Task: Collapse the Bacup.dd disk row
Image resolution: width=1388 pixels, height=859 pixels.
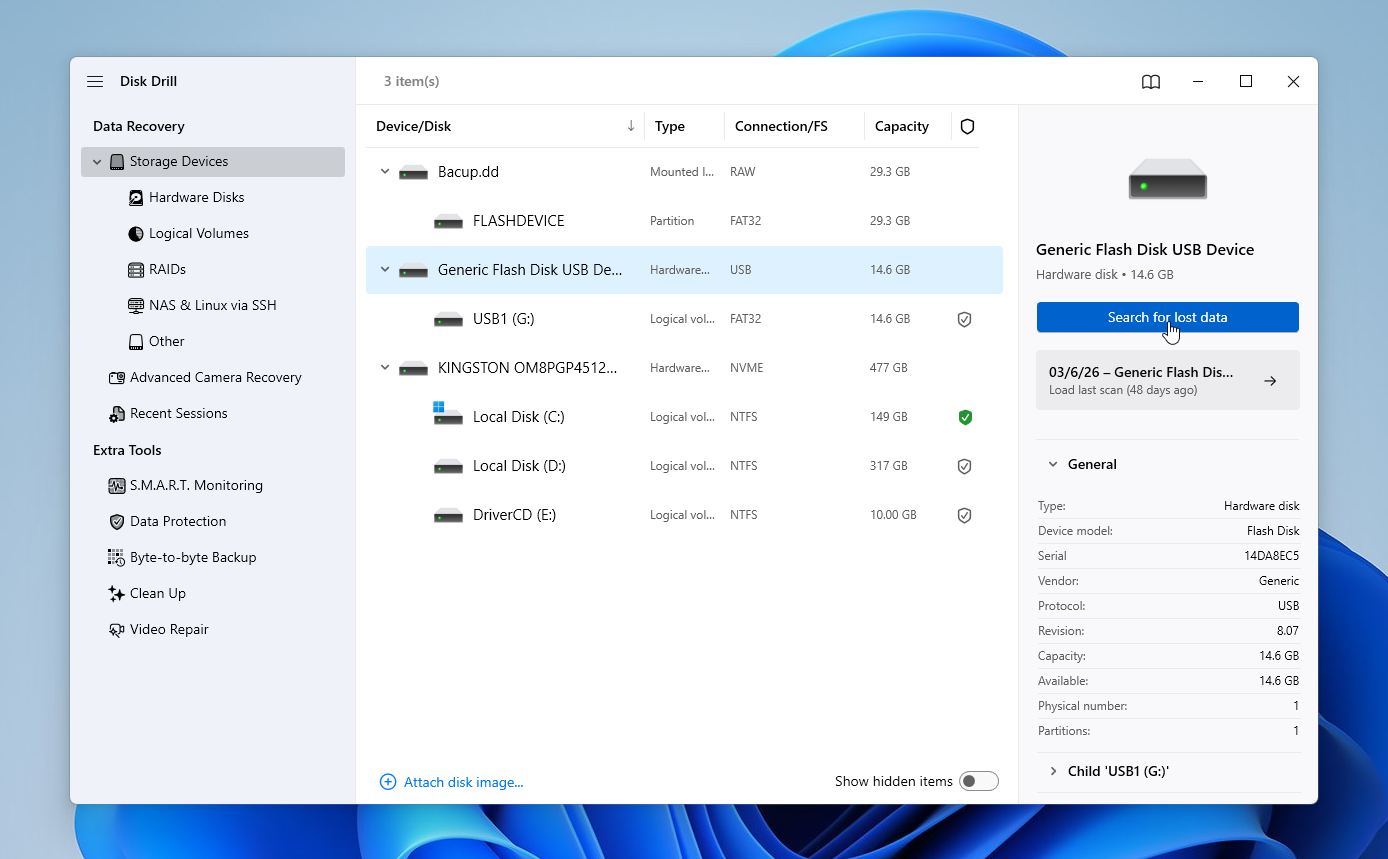Action: 385,172
